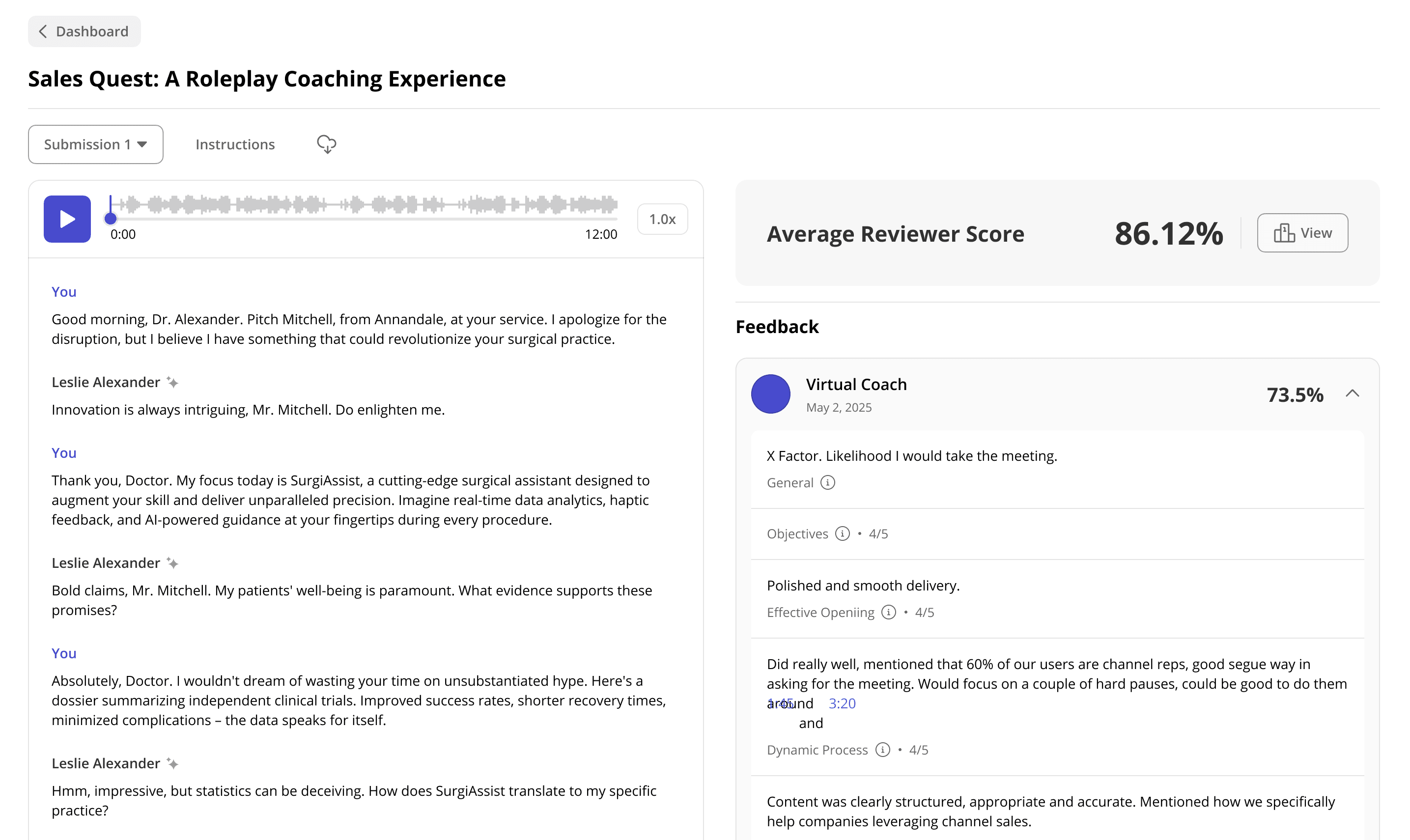This screenshot has height=840, width=1410.
Task: Click the Virtual Coach 73.5% score
Action: coord(1295,394)
